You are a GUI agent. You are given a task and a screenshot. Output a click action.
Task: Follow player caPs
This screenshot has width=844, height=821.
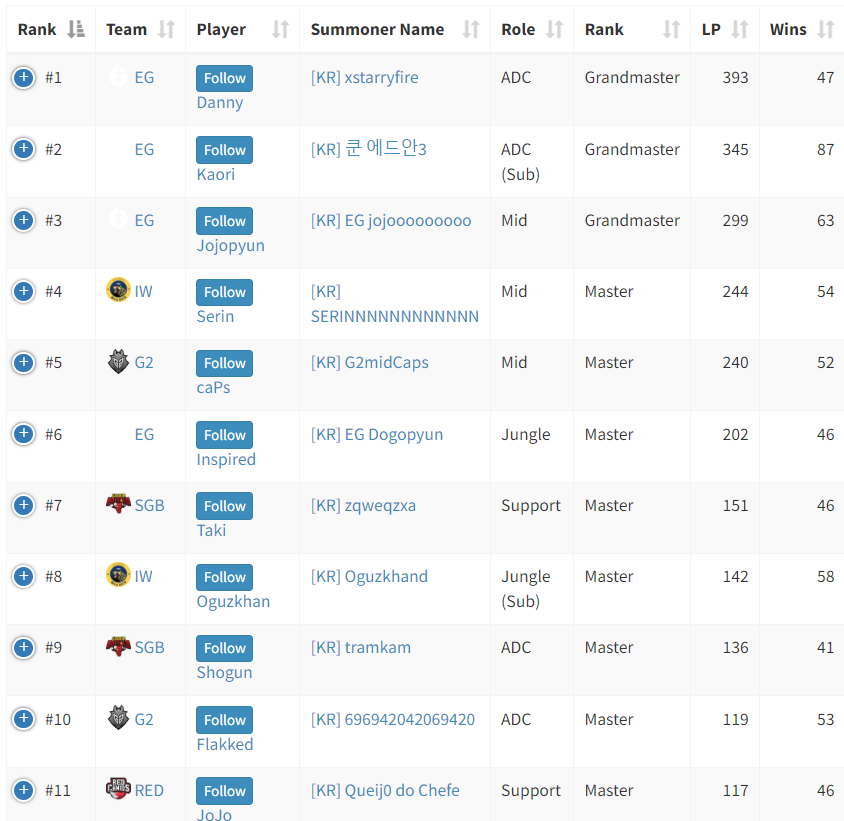pyautogui.click(x=224, y=363)
